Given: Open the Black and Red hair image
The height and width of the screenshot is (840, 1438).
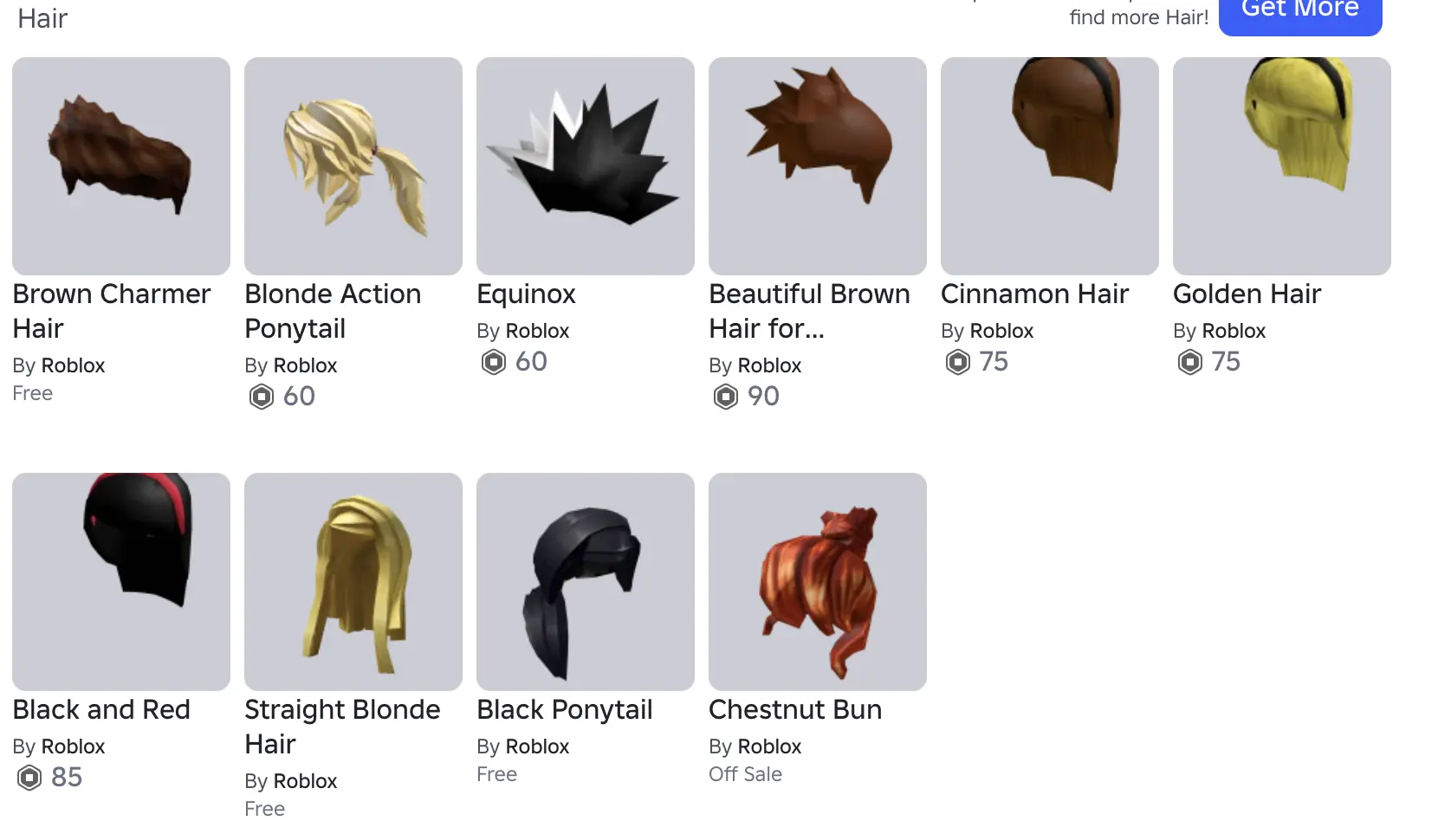Looking at the screenshot, I should click(x=121, y=582).
